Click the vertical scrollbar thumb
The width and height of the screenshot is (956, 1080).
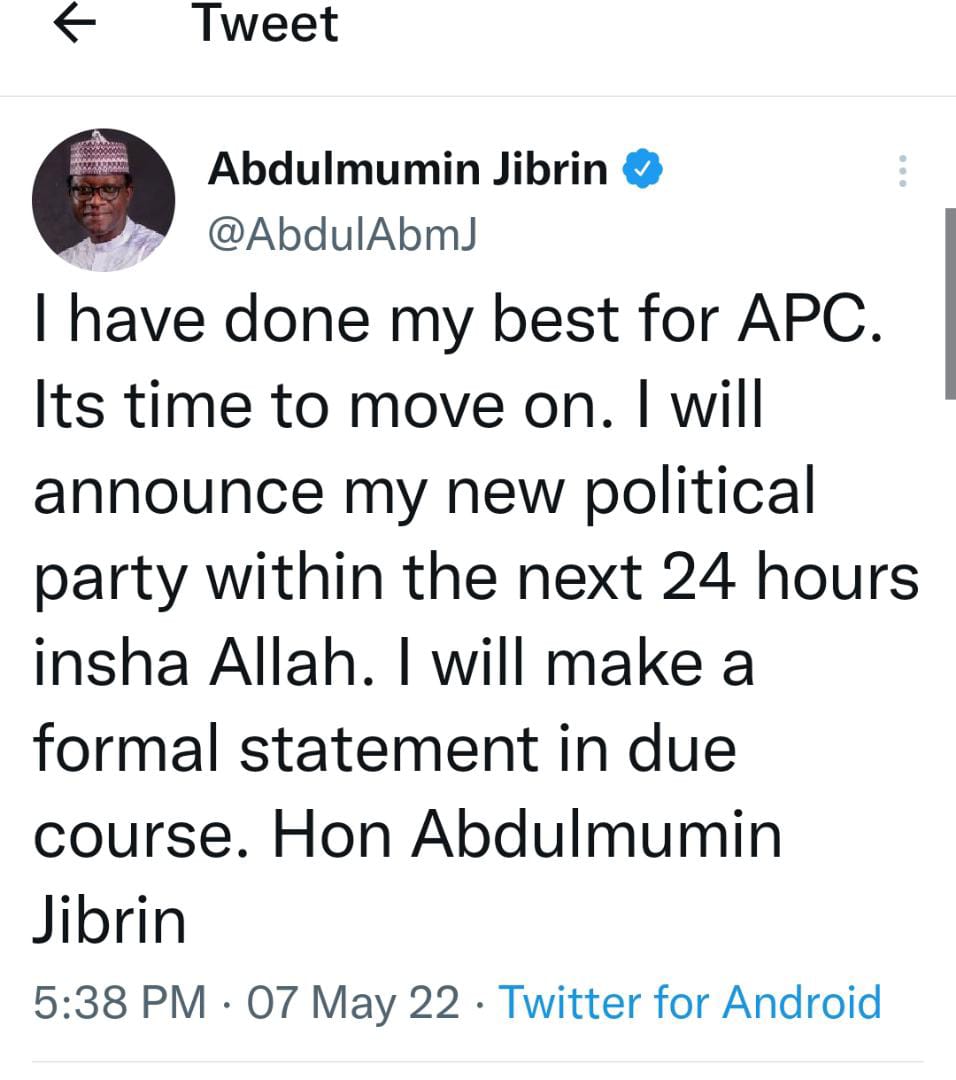pos(949,303)
